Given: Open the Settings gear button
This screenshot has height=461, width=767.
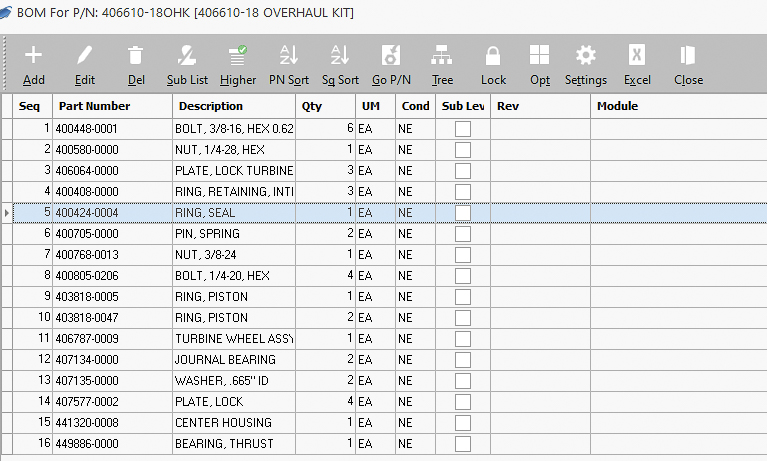Looking at the screenshot, I should [586, 56].
